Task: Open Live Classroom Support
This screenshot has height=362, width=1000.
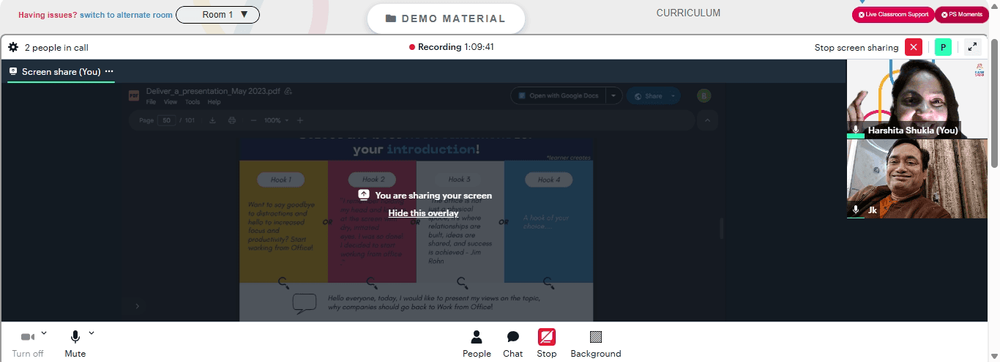Action: [x=893, y=15]
